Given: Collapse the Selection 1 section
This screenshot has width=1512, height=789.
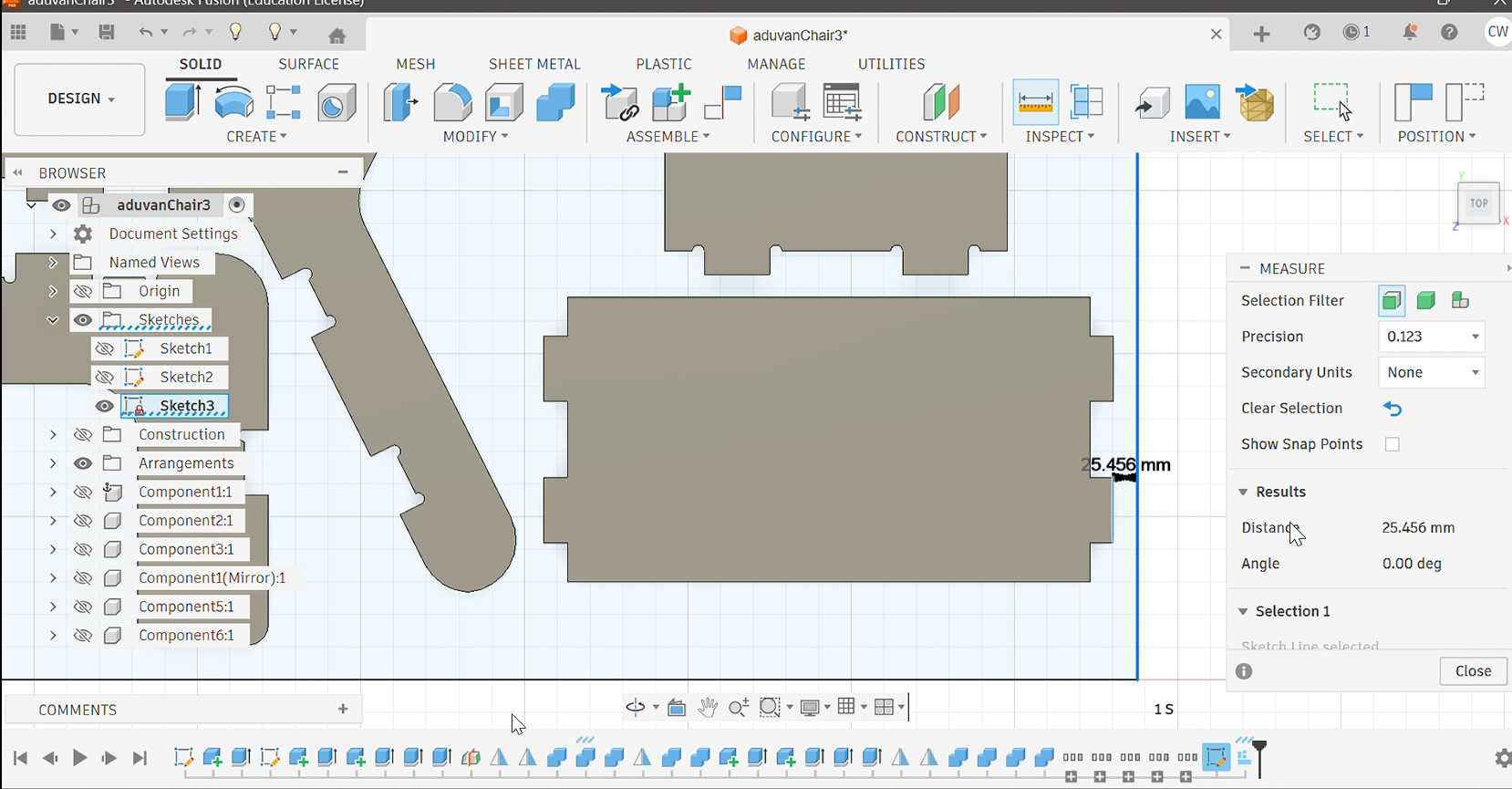Looking at the screenshot, I should click(x=1243, y=611).
